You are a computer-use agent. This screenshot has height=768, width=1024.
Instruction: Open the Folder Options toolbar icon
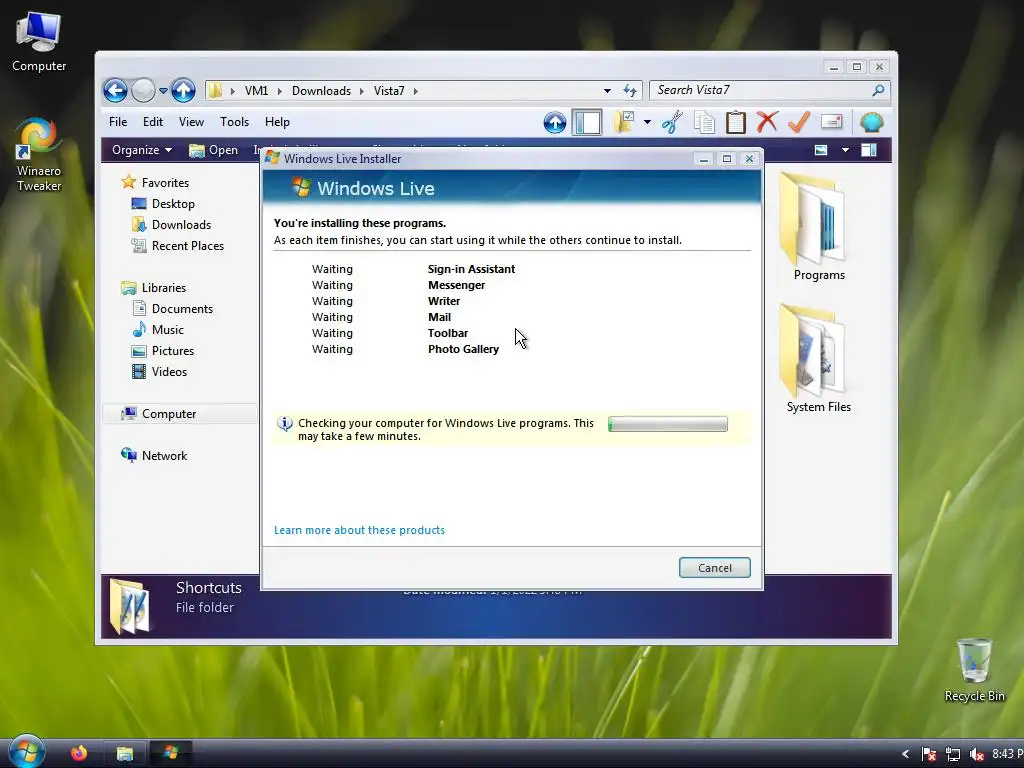624,122
